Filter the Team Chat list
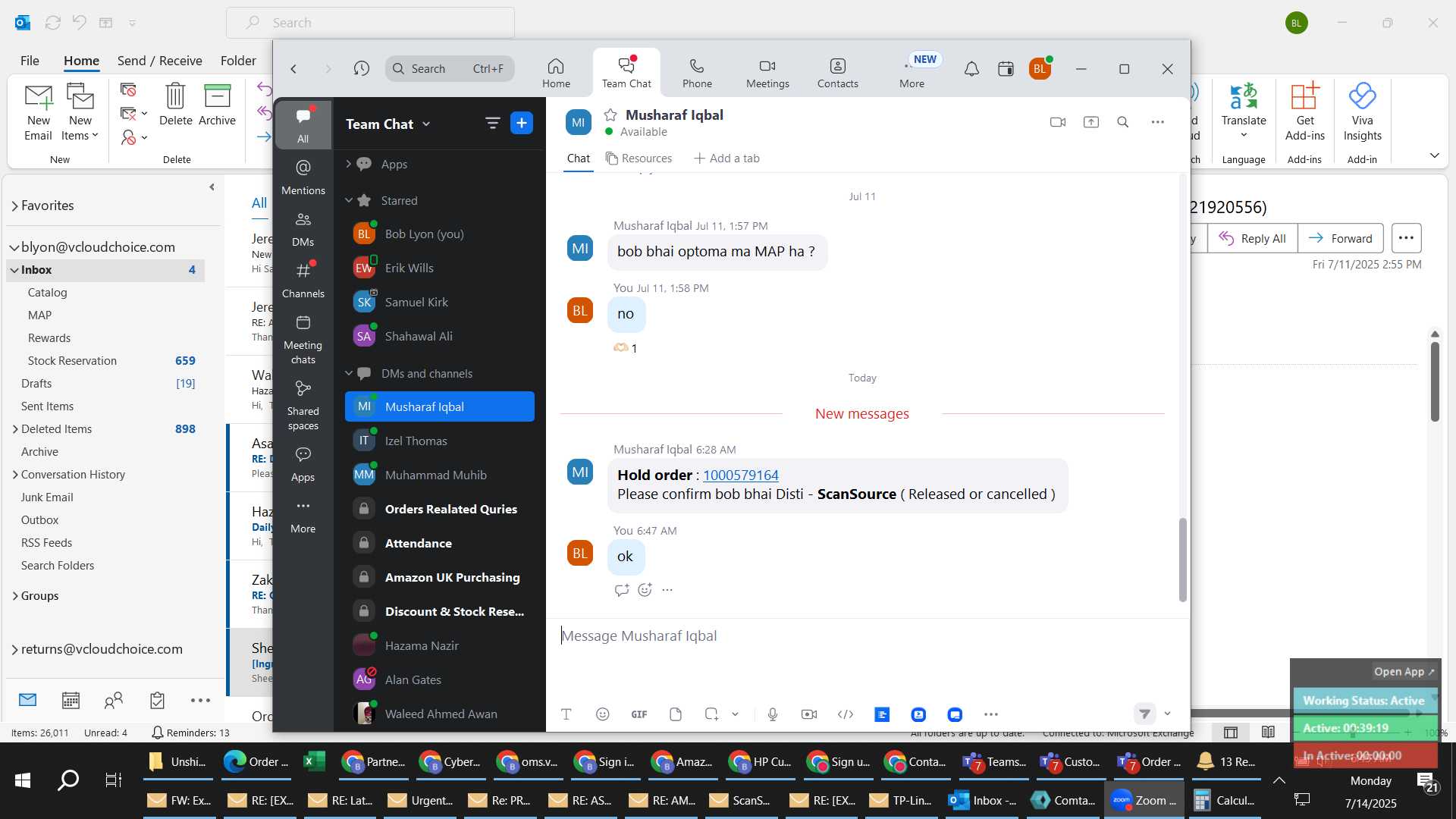 click(x=492, y=123)
